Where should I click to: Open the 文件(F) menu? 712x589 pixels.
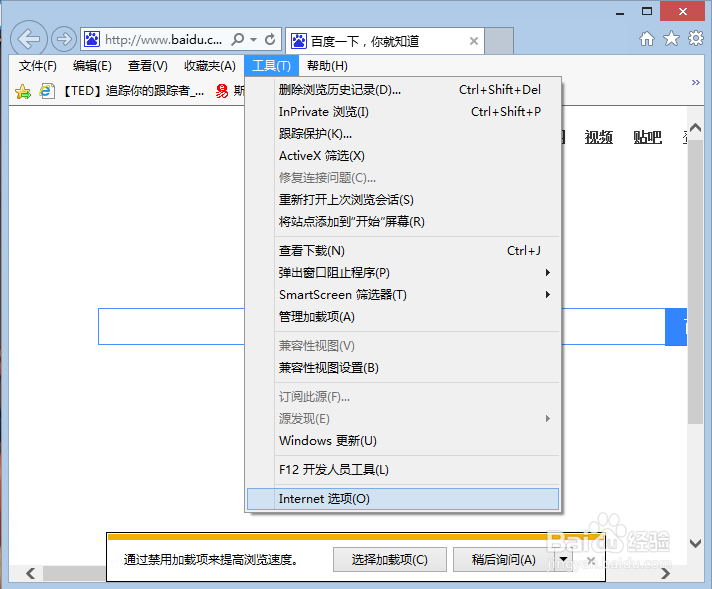tap(38, 66)
